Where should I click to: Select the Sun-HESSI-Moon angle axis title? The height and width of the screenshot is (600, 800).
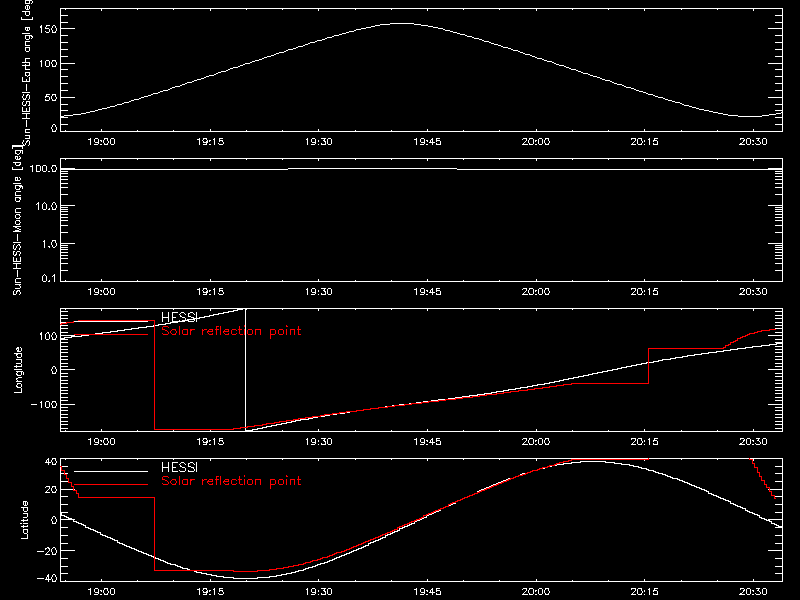[17, 220]
